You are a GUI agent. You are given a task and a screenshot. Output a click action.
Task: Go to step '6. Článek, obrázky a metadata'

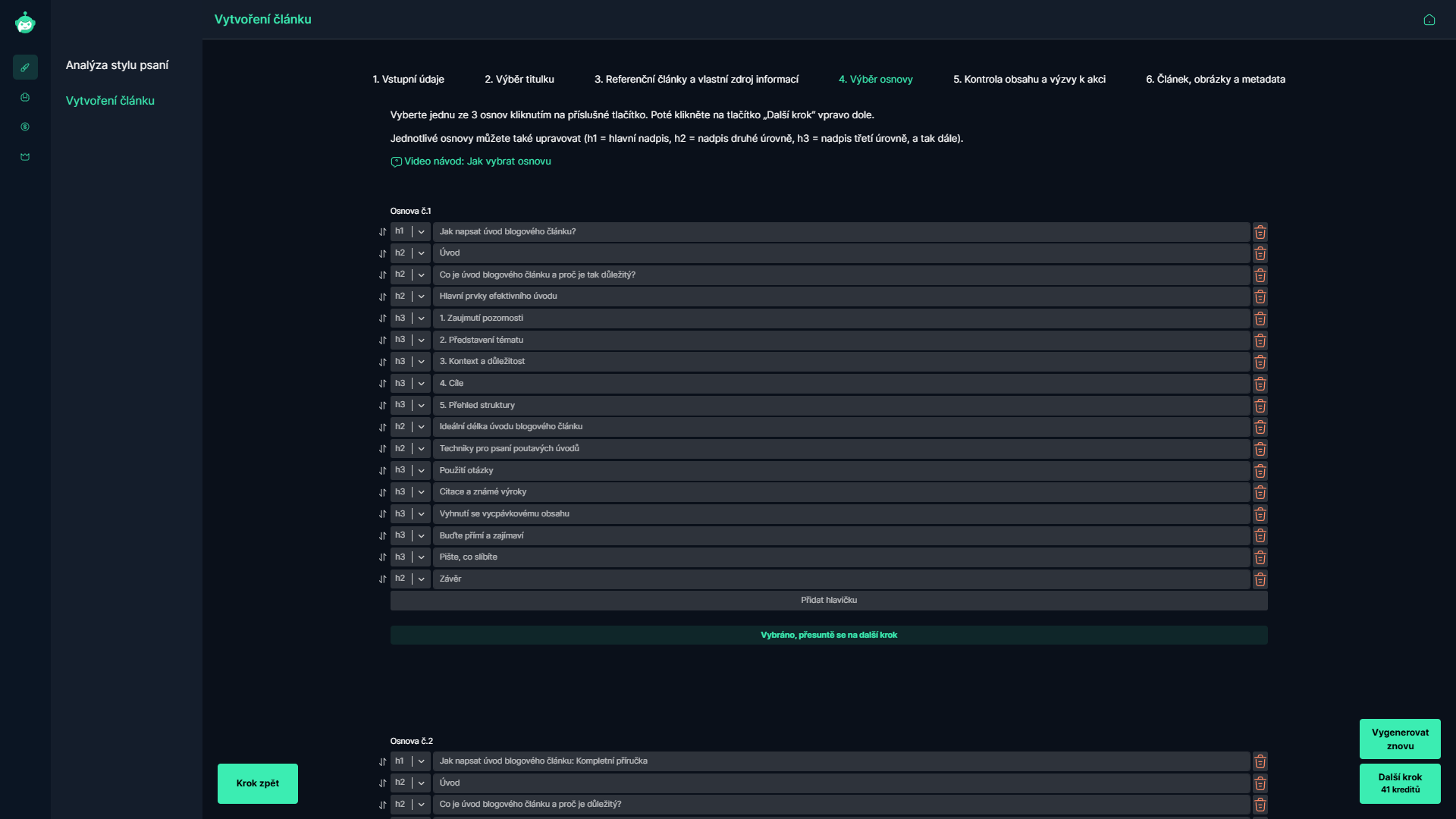(x=1215, y=80)
